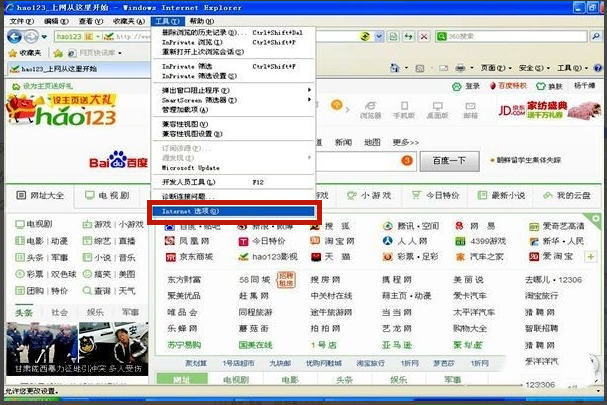607x405 pixels.
Task: Open the 安全(S) command bar dropdown
Action: [534, 68]
